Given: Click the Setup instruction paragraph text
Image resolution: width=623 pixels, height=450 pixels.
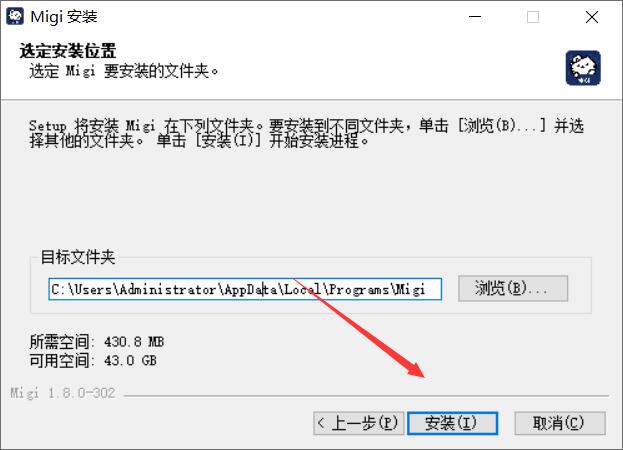Looking at the screenshot, I should [306, 133].
